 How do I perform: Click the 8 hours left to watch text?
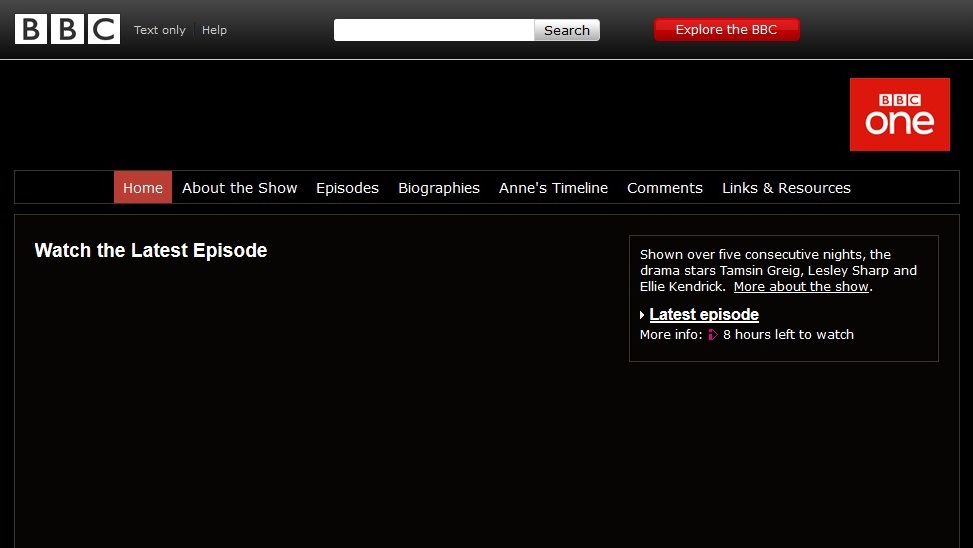788,335
